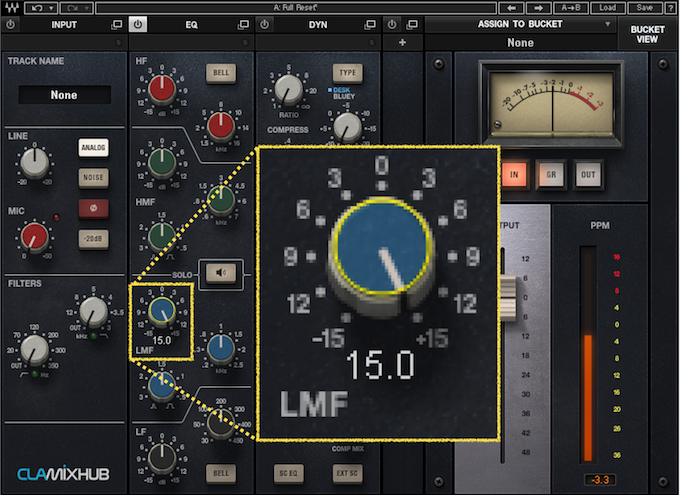
Task: Set VU meter to IN
Action: click(514, 175)
